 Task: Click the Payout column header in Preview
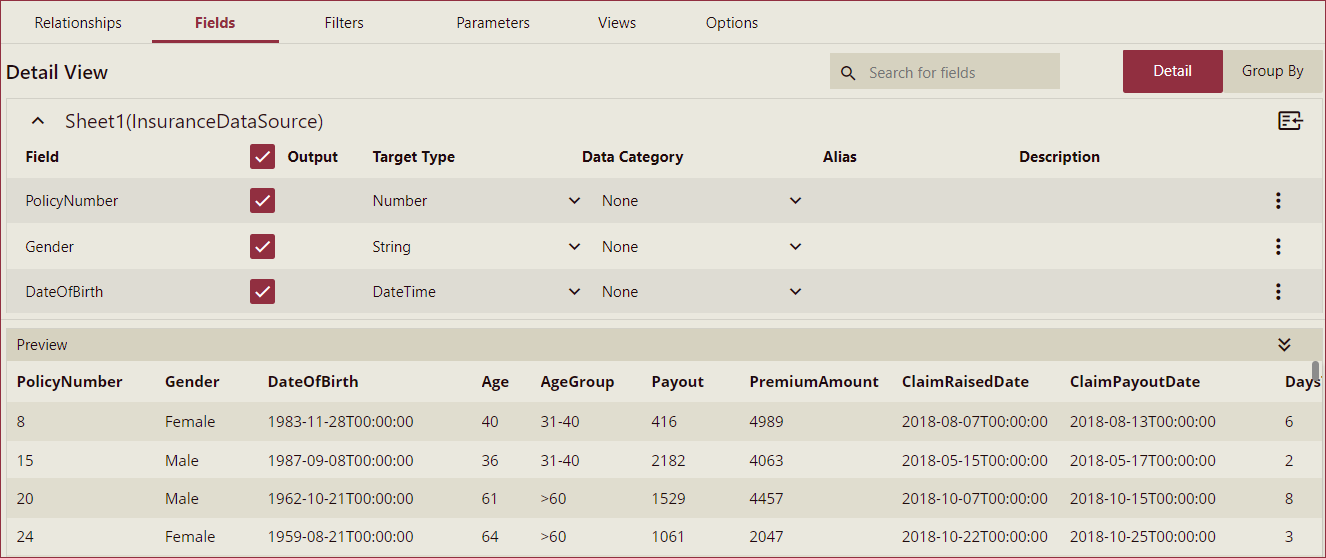coord(678,382)
